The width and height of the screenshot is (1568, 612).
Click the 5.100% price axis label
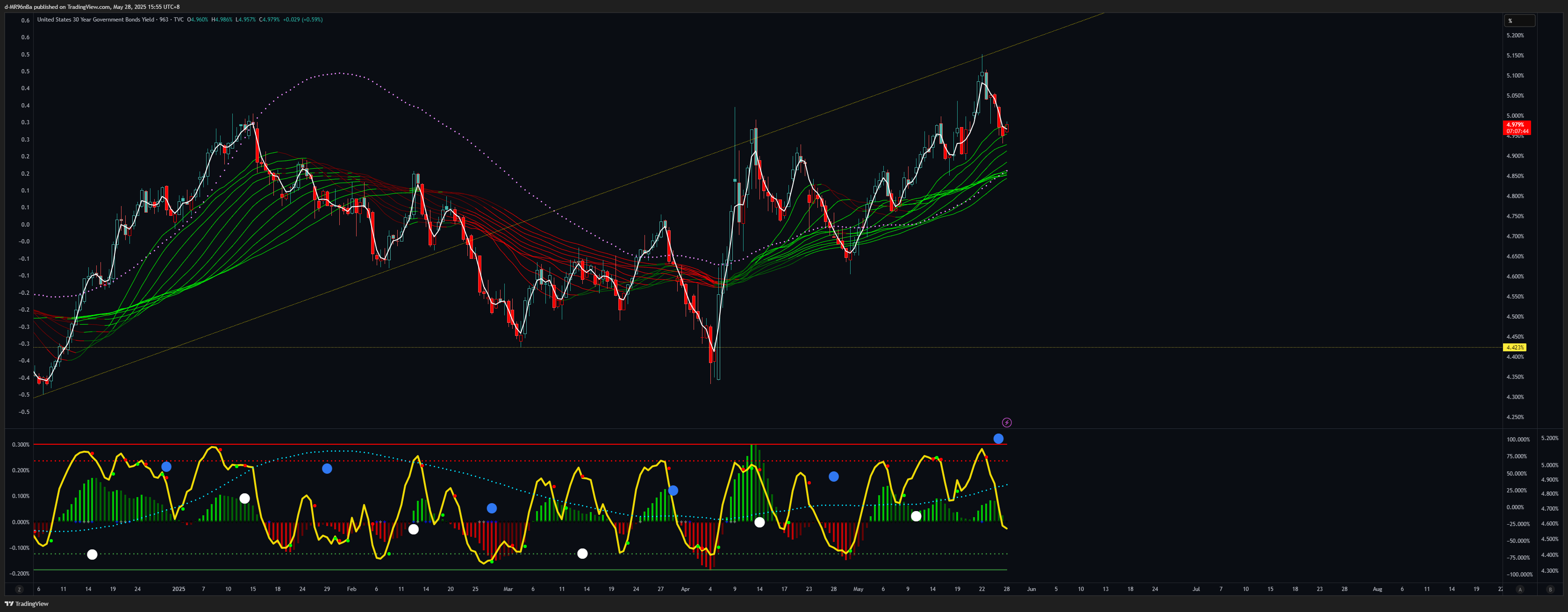pos(1515,75)
